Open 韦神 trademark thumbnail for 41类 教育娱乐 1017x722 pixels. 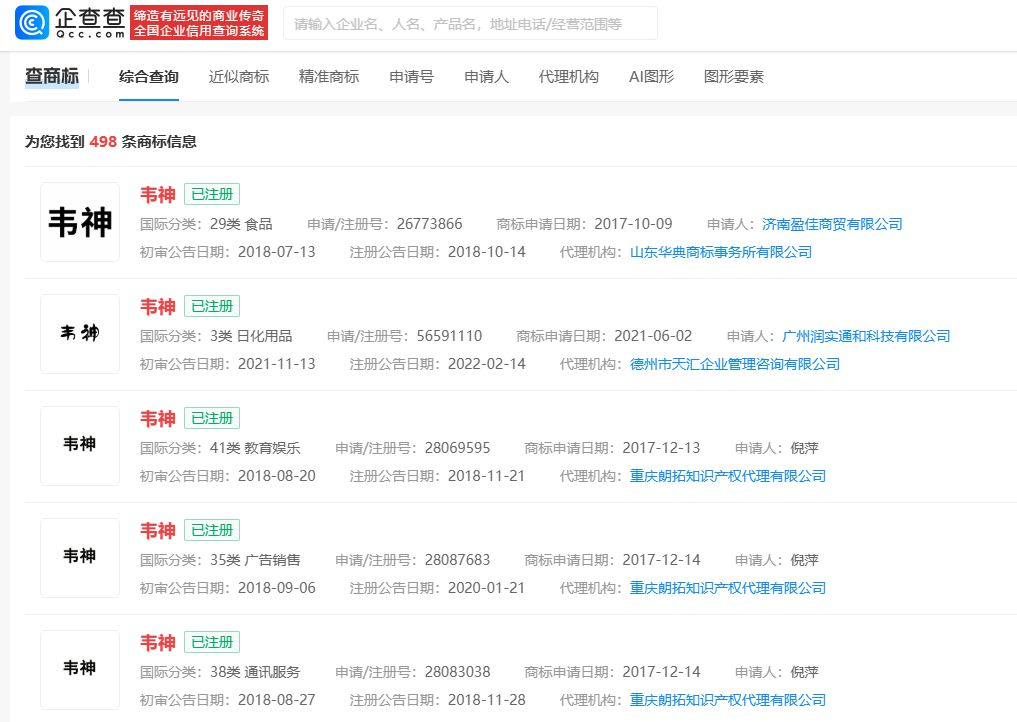80,446
